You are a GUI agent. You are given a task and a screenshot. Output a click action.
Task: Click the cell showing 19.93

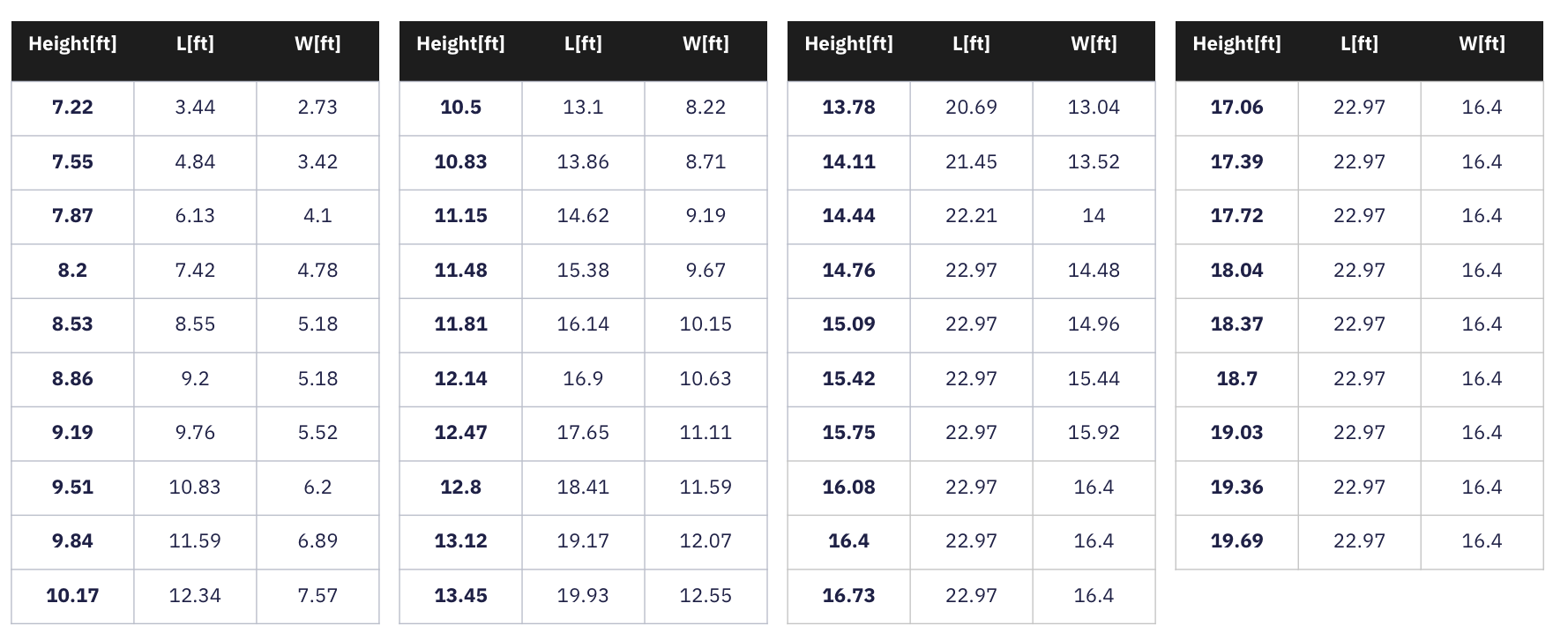coord(583,596)
